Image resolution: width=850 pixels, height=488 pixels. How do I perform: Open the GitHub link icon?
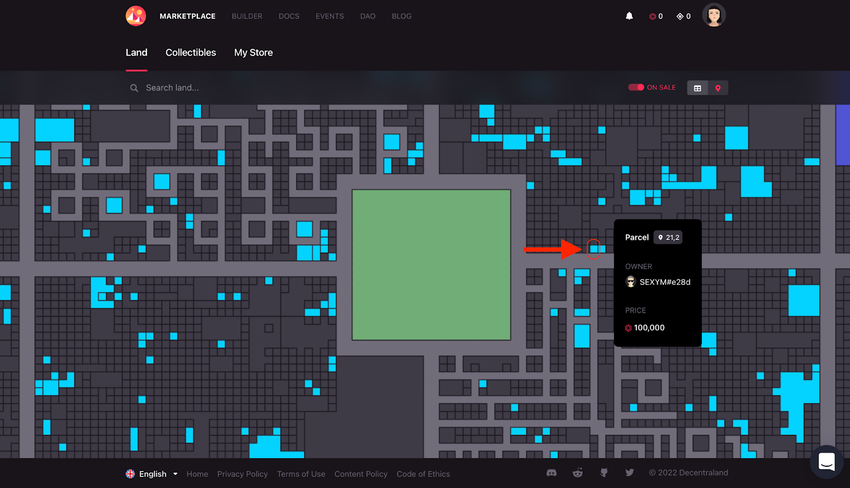(x=604, y=473)
